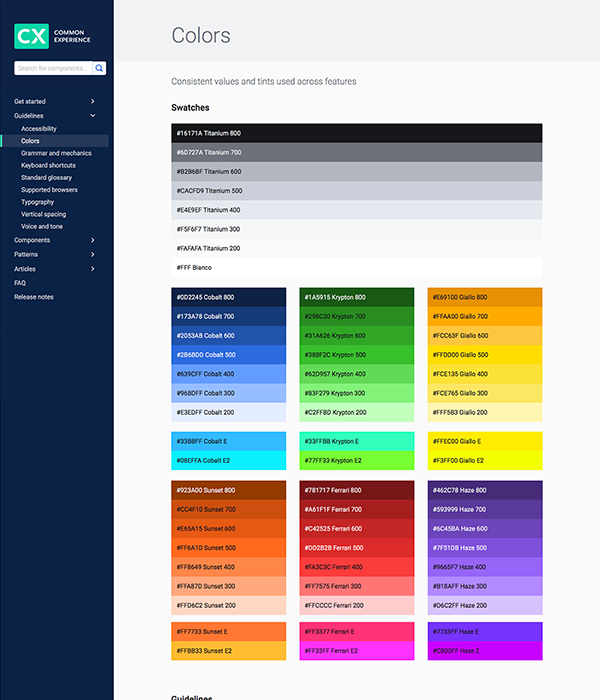Open Release notes
Screen dimensions: 600x700
pos(34,297)
